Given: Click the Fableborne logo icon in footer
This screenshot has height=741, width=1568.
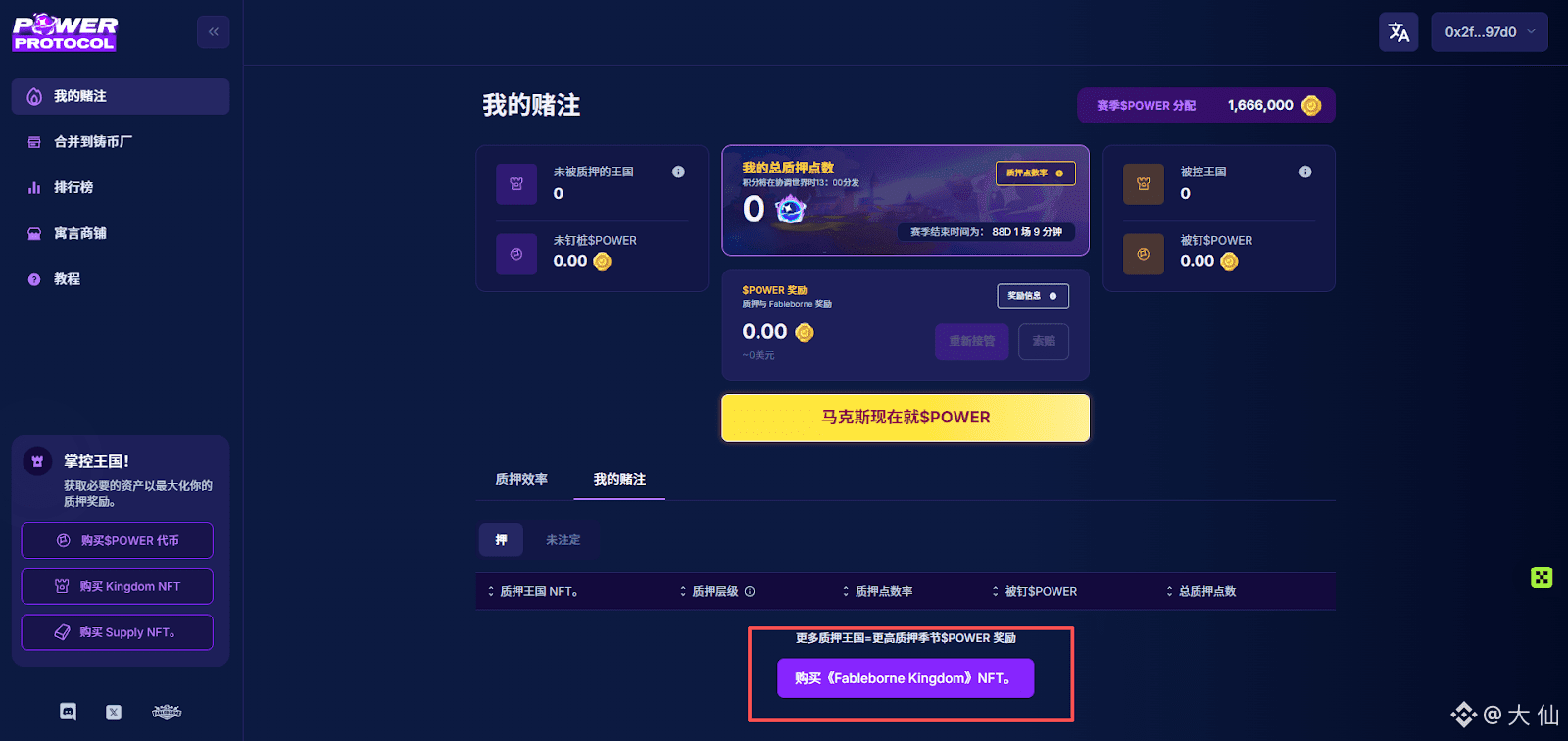Looking at the screenshot, I should pyautogui.click(x=167, y=712).
